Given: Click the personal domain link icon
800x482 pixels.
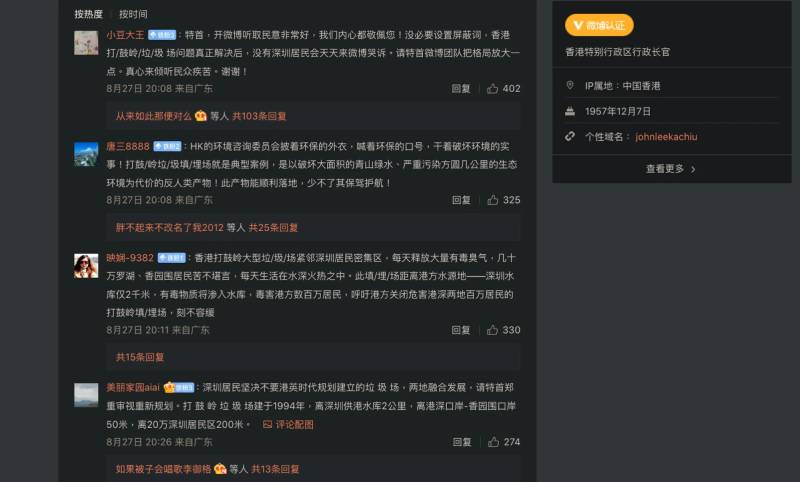Looking at the screenshot, I should tap(570, 136).
